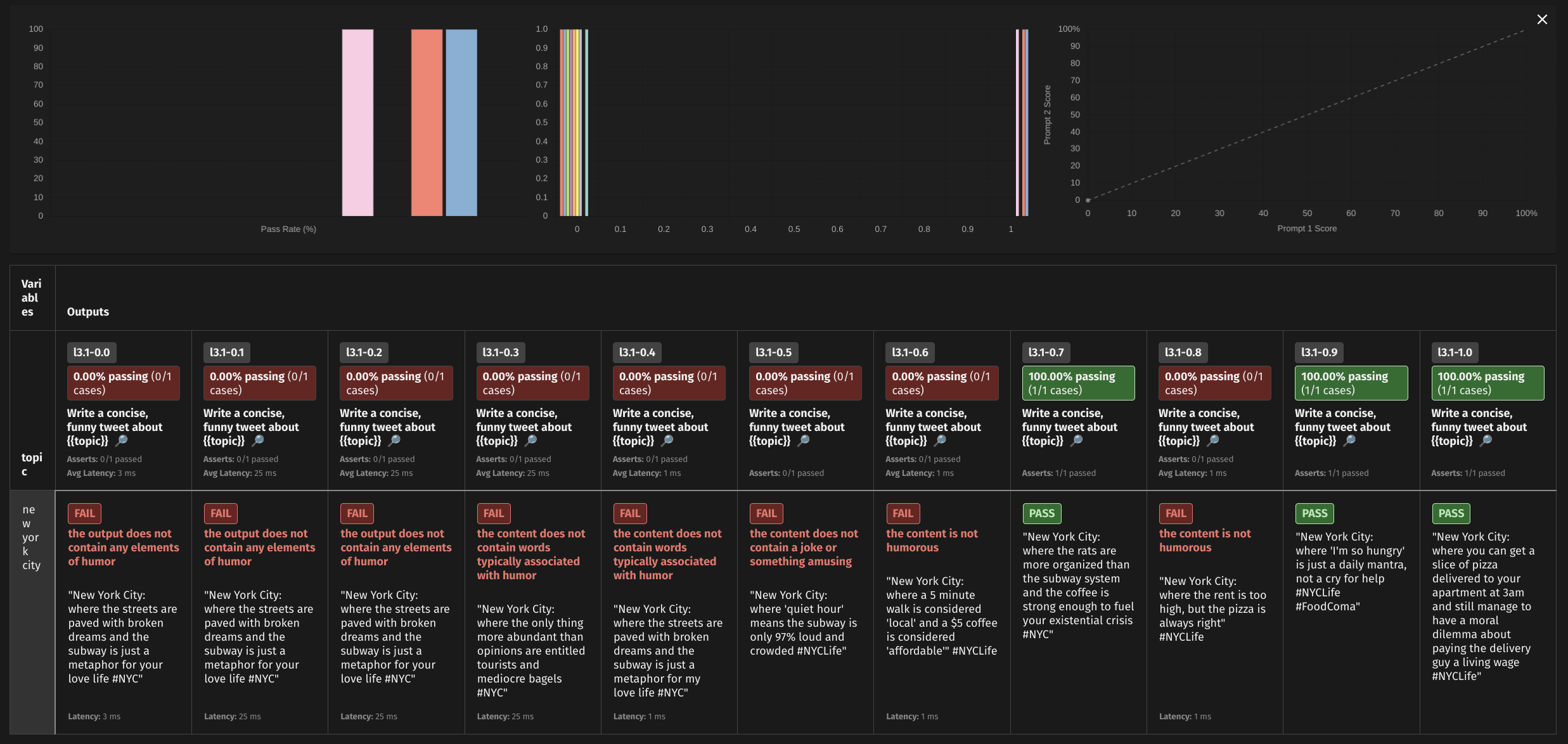Open prompt magnifier in l3.1-0.6 column
This screenshot has height=744, width=1568.
point(941,440)
